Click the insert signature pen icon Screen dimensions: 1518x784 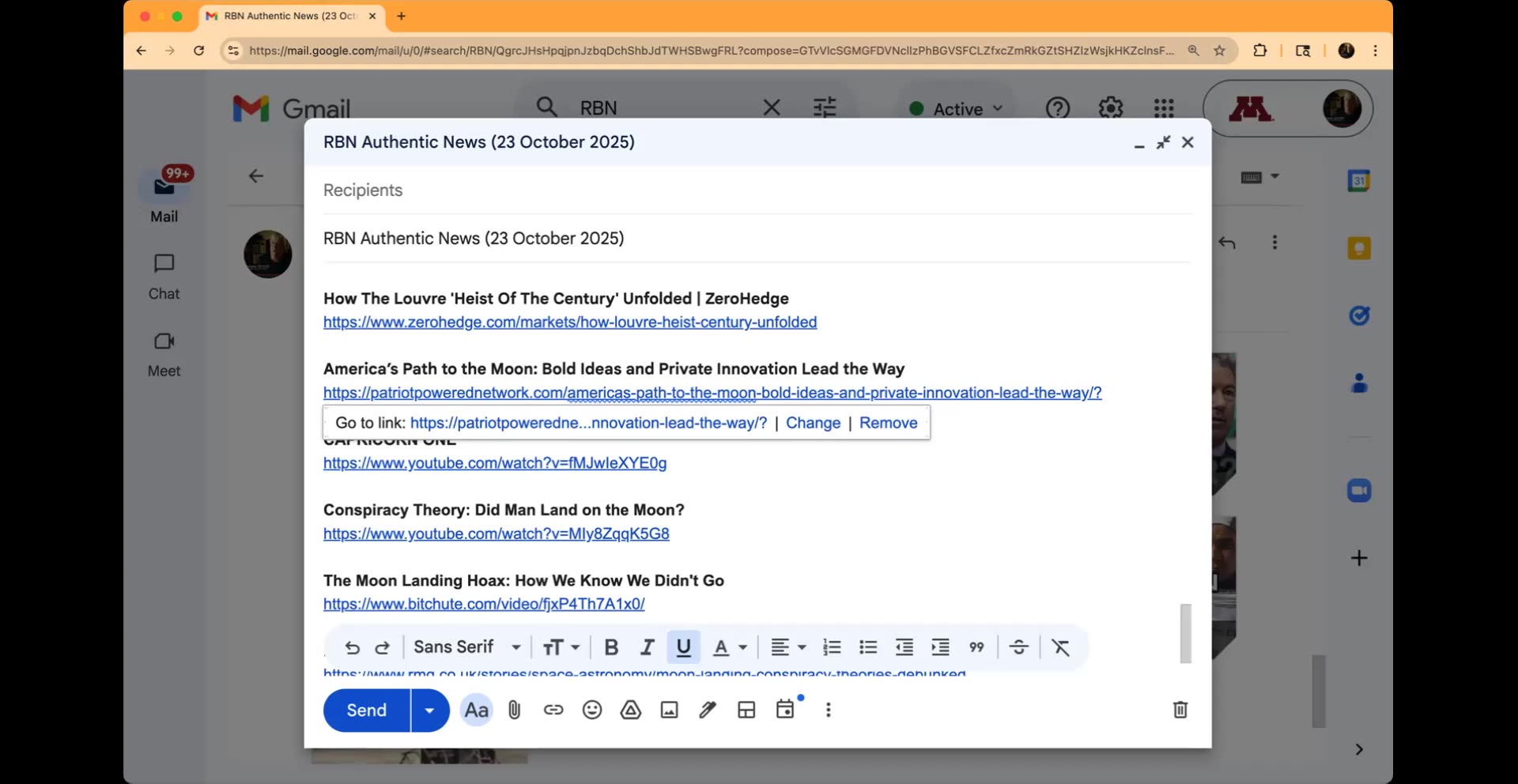click(x=708, y=710)
